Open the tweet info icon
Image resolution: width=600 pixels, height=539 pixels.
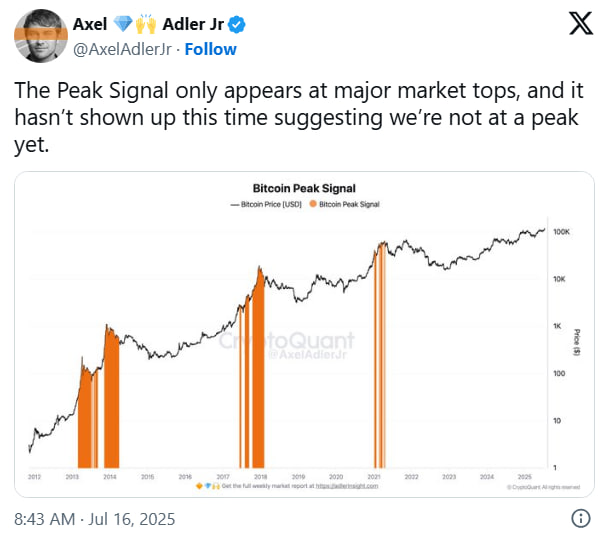[x=579, y=518]
